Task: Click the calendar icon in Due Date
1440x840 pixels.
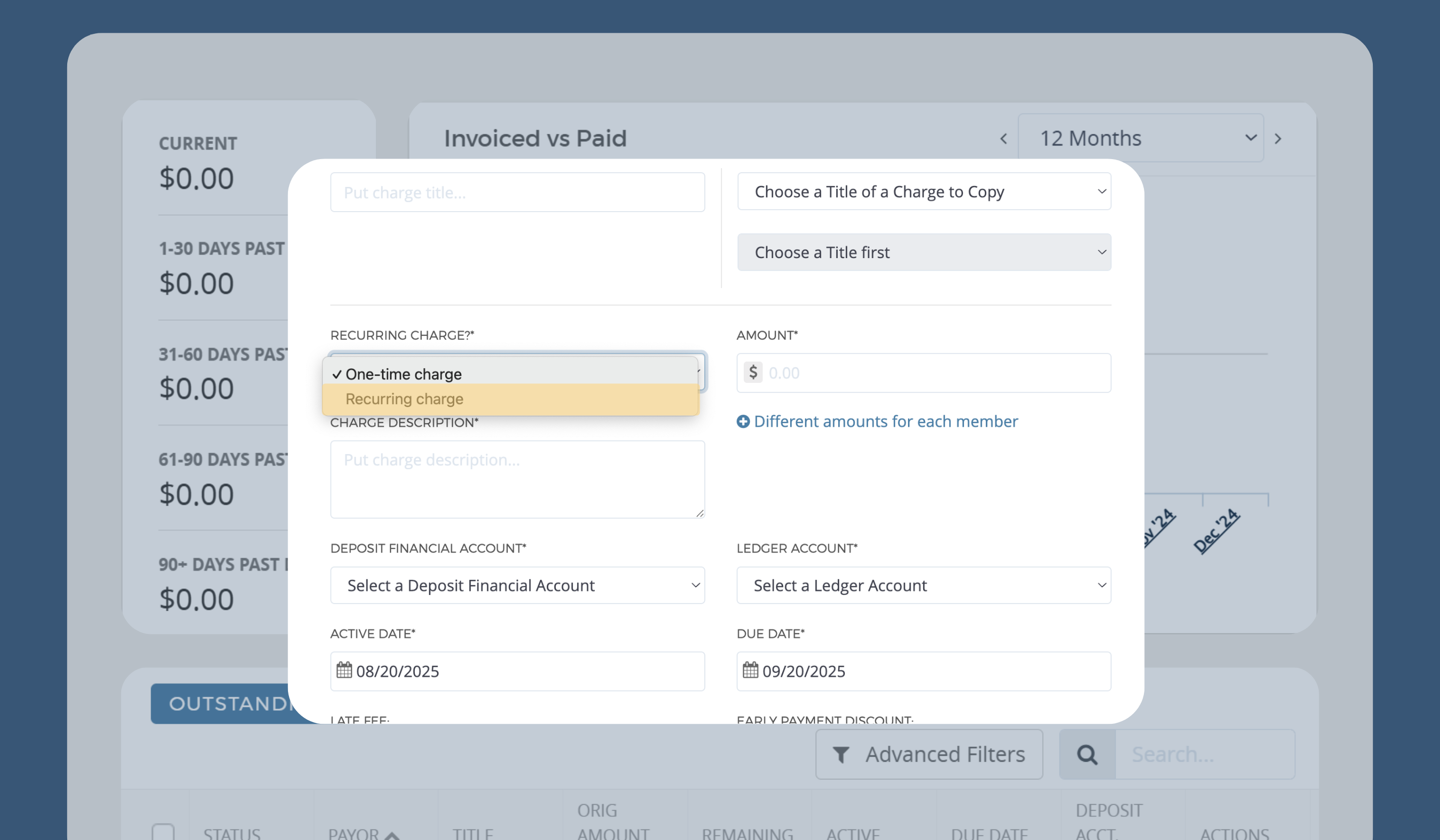Action: (x=750, y=670)
